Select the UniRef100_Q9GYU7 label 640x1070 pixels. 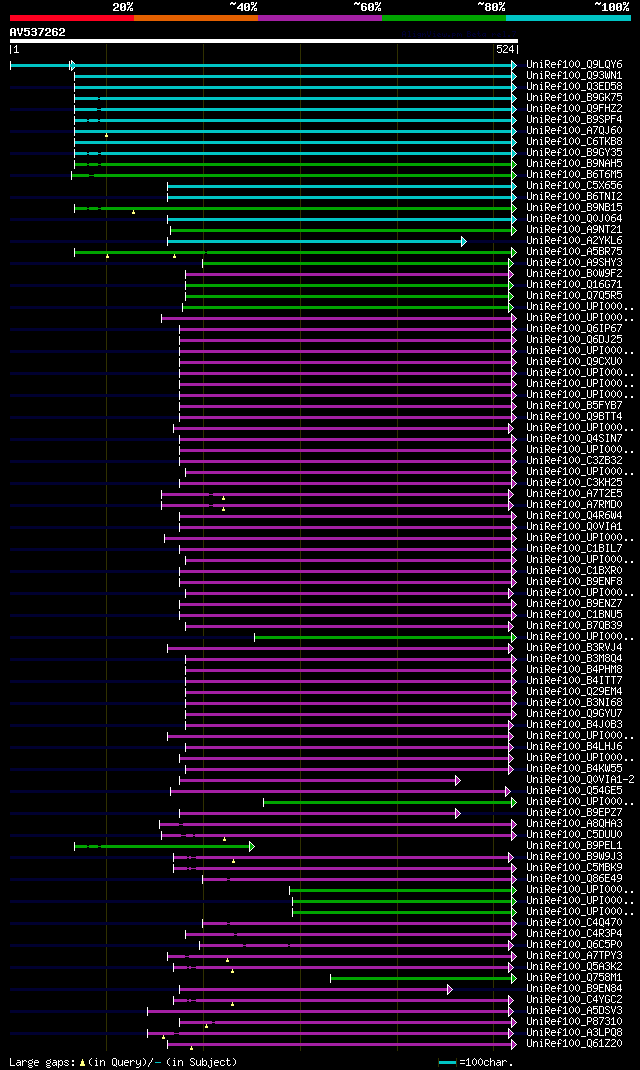tap(574, 714)
